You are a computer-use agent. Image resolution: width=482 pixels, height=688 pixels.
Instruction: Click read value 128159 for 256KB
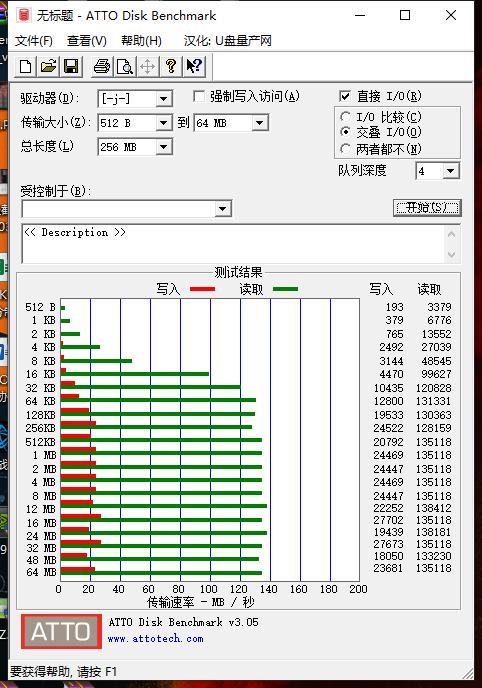coord(434,428)
